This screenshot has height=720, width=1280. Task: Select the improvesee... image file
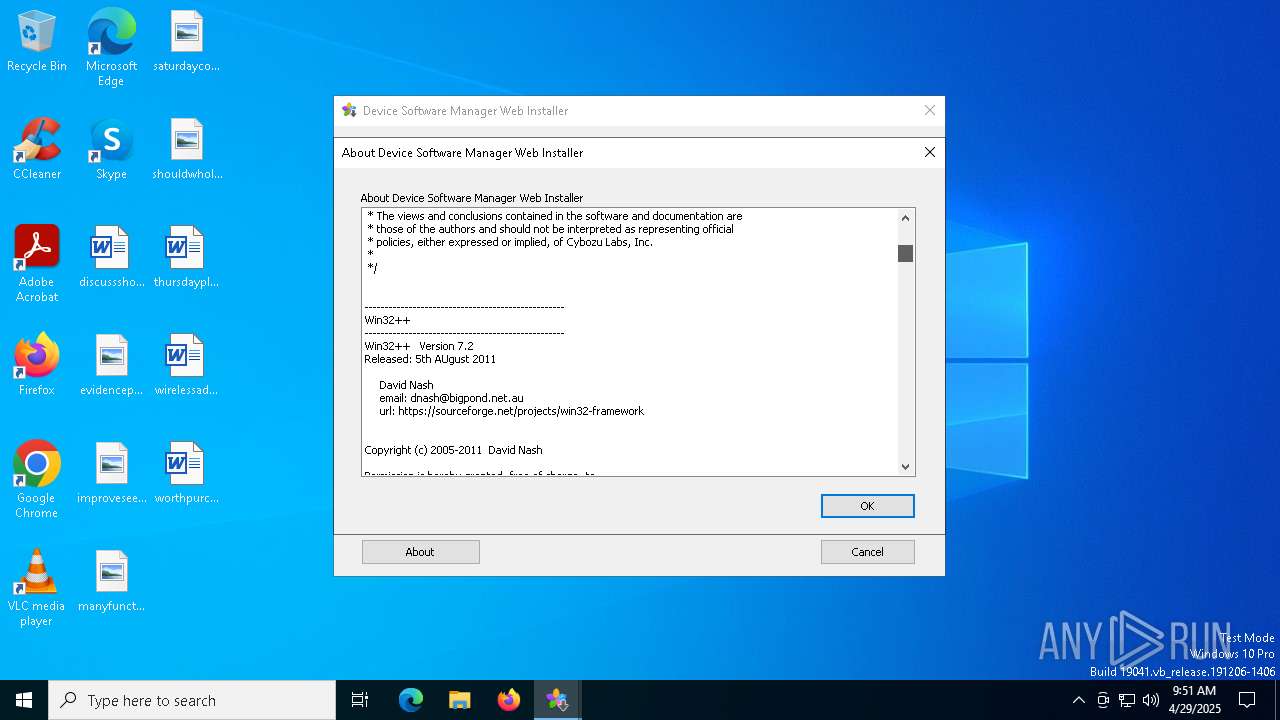pyautogui.click(x=111, y=474)
